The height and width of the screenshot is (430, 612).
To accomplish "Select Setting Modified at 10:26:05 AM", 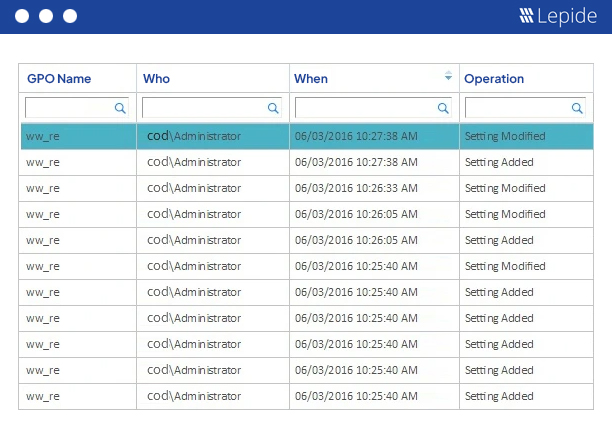I will pos(505,214).
